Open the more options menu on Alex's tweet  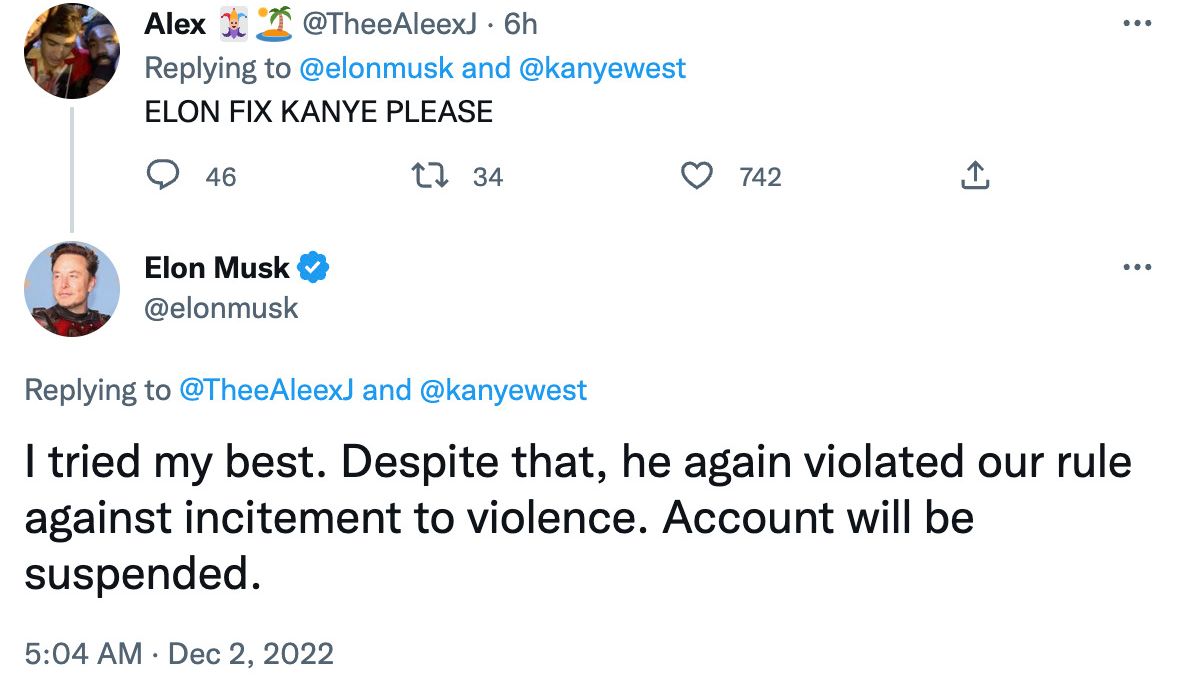coord(1137,24)
